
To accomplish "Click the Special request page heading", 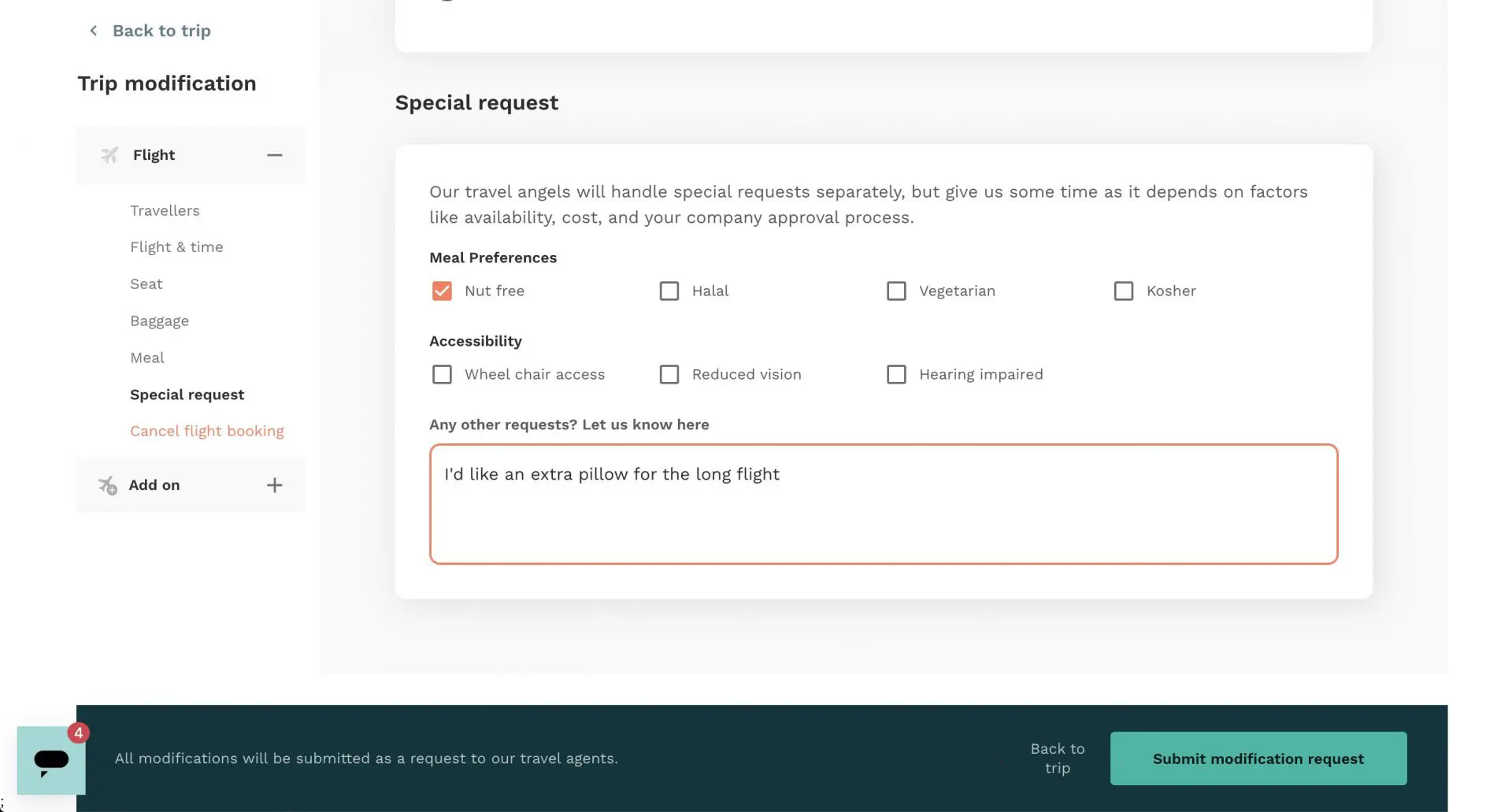I will coord(476,102).
